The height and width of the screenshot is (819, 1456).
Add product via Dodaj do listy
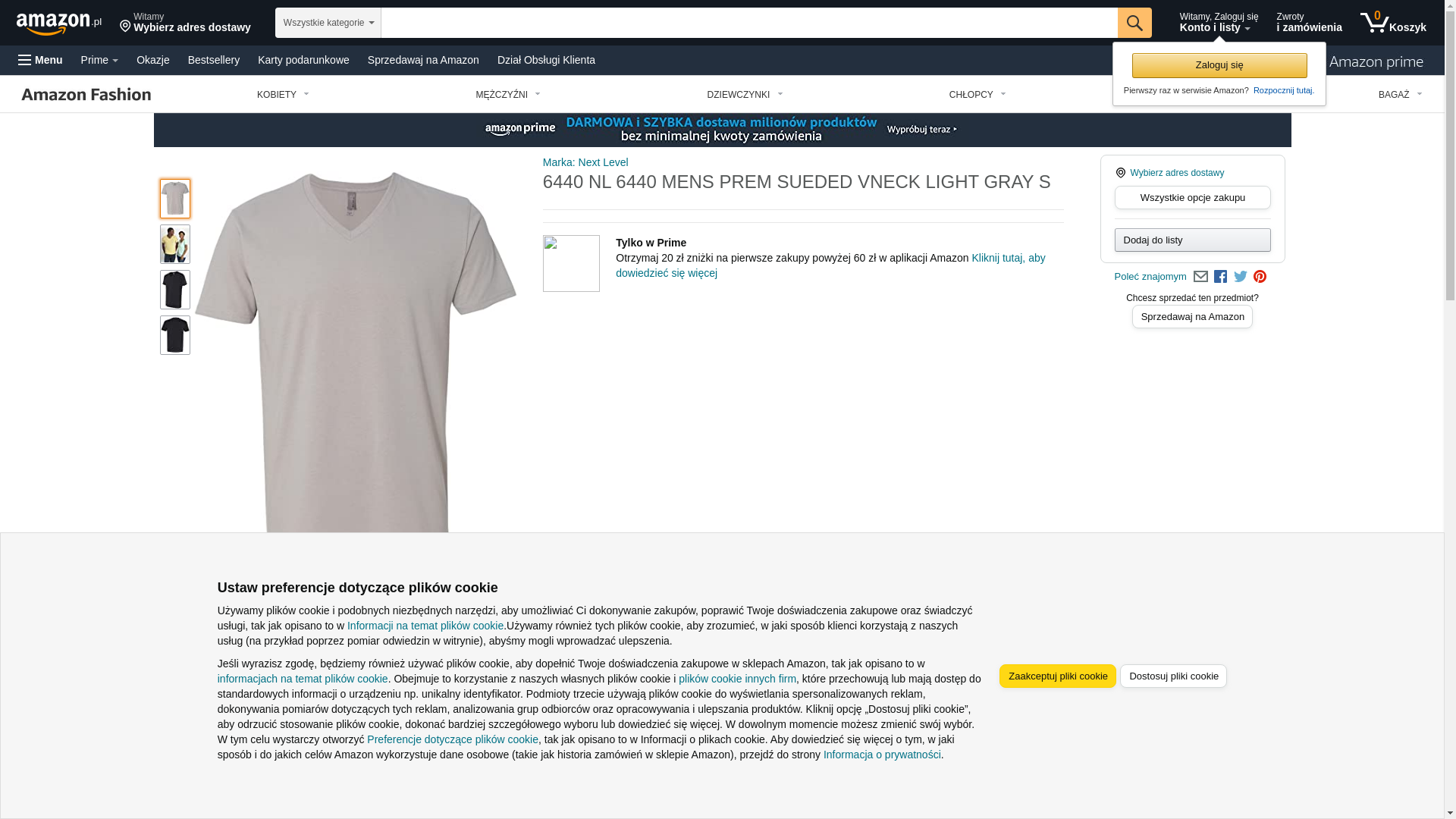(1192, 240)
